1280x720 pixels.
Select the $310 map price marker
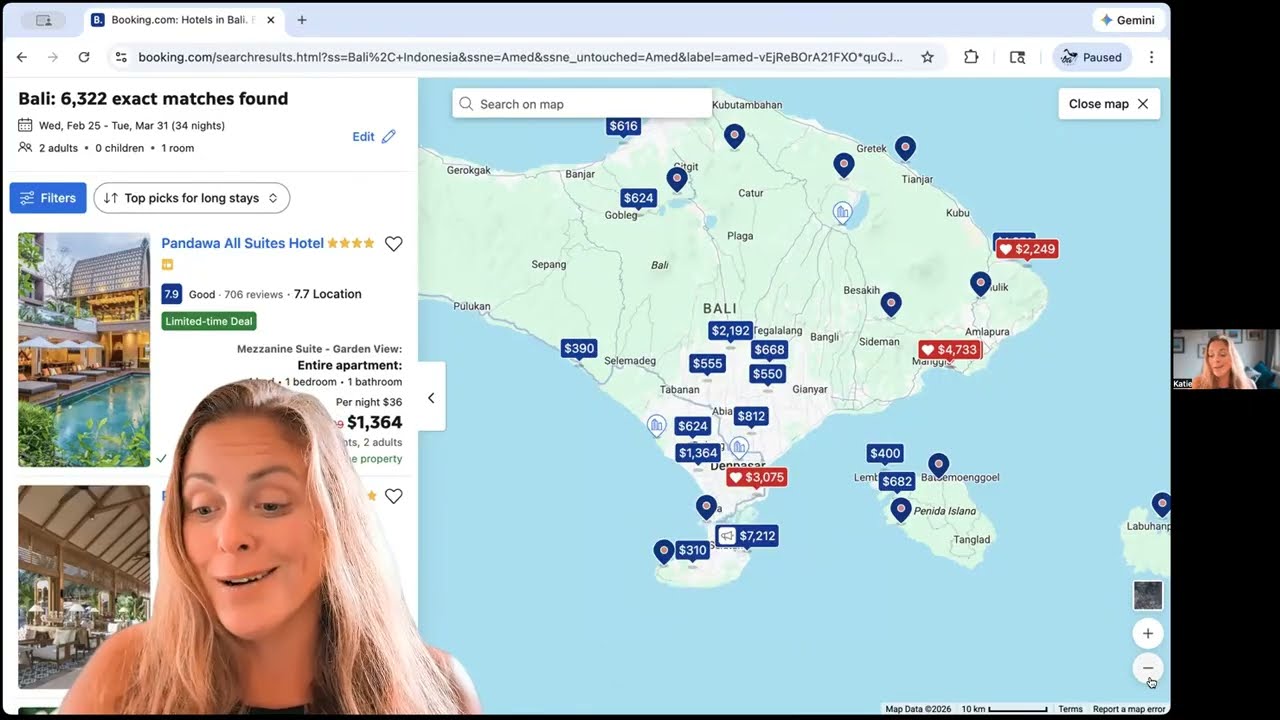[692, 550]
